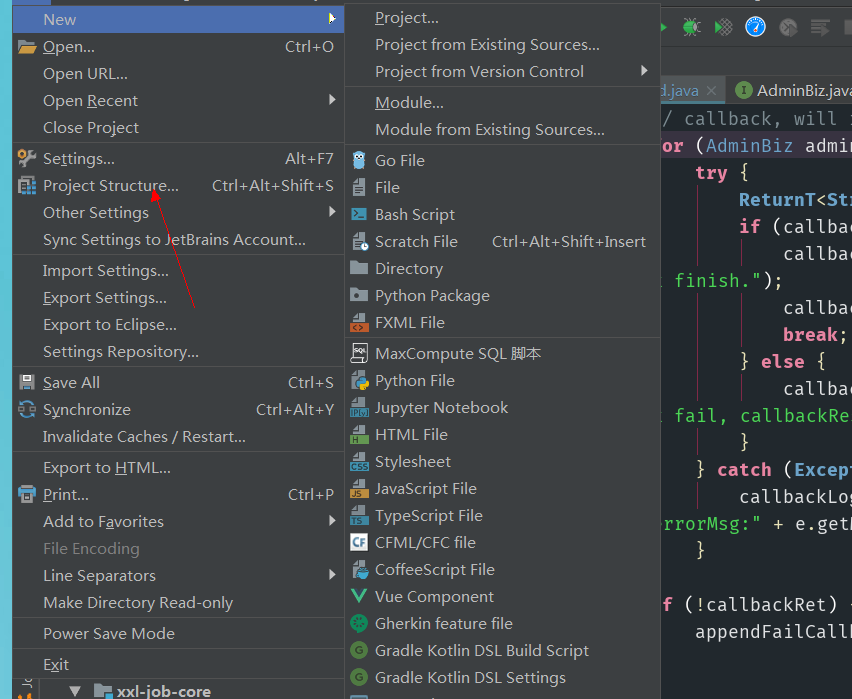Select the xxl-job-core module row
This screenshot has width=852, height=699.
[164, 691]
